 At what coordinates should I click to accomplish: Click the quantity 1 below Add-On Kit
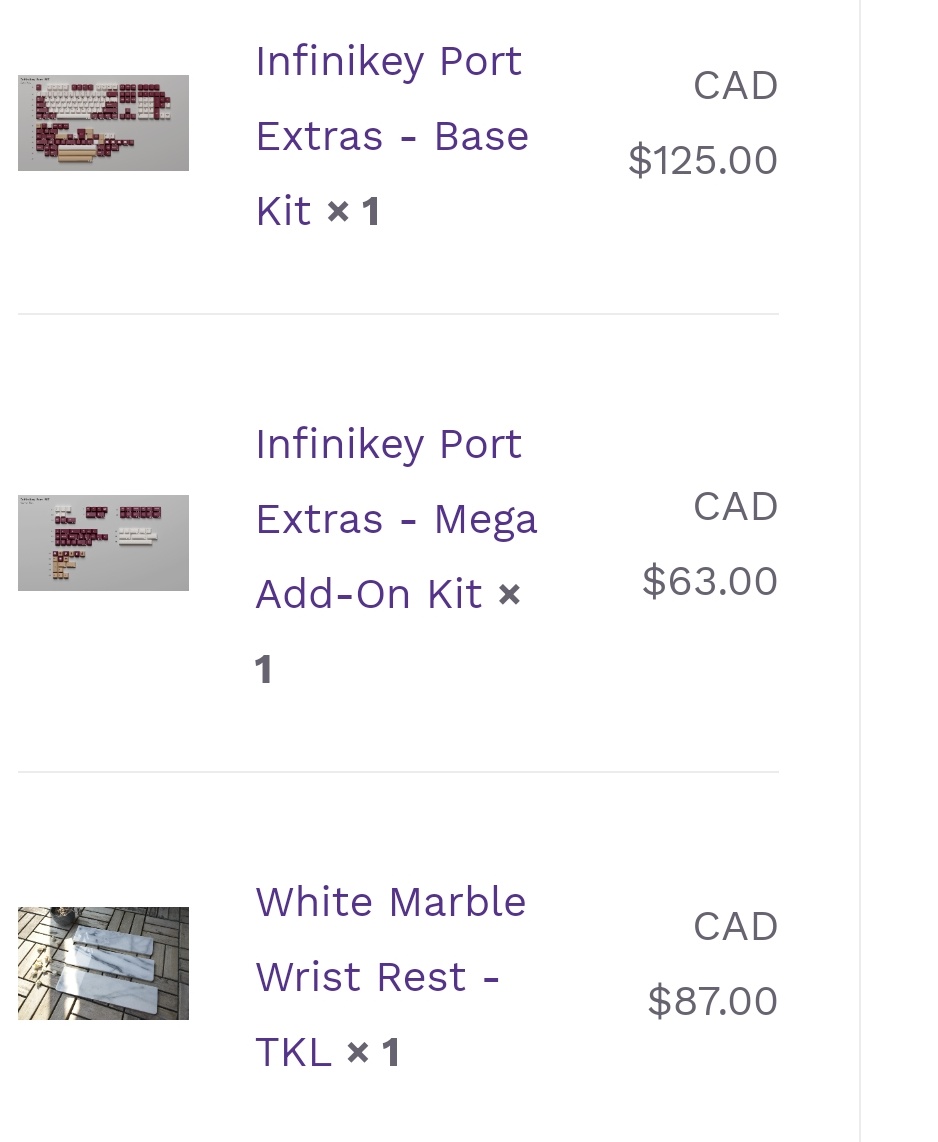(x=264, y=669)
